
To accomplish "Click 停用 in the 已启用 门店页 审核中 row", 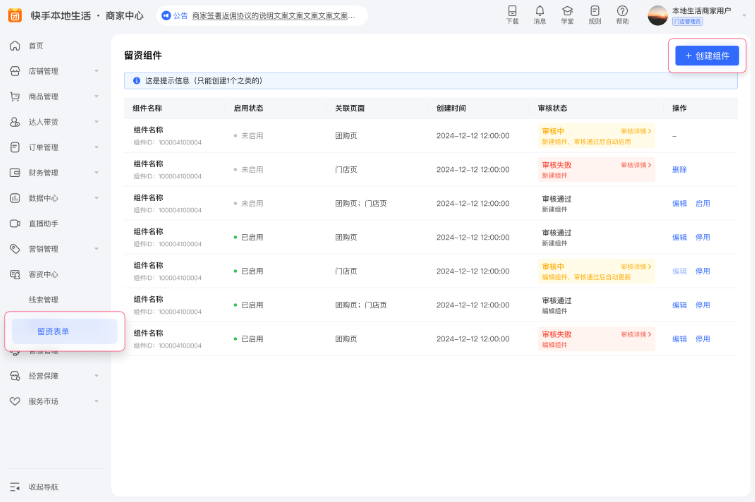I will coord(703,271).
